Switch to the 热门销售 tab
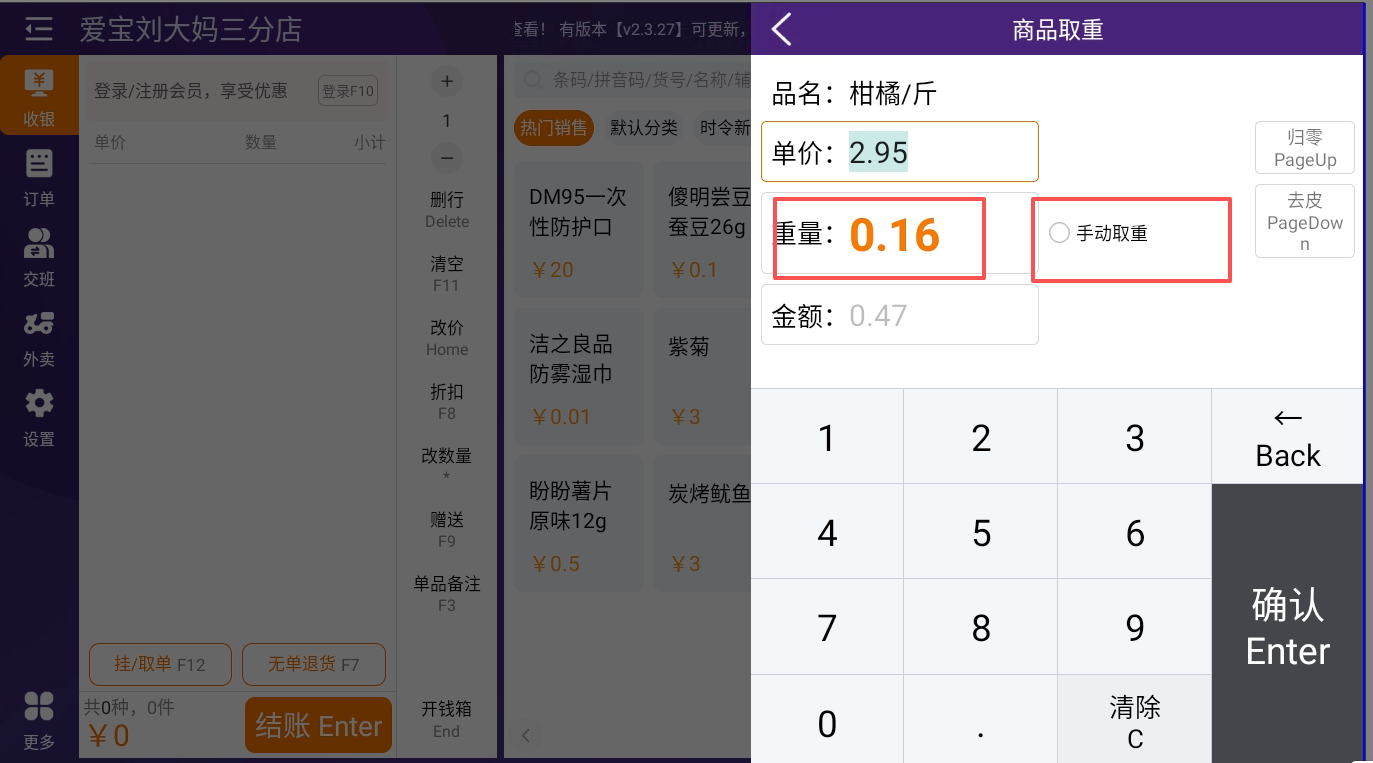 (553, 127)
